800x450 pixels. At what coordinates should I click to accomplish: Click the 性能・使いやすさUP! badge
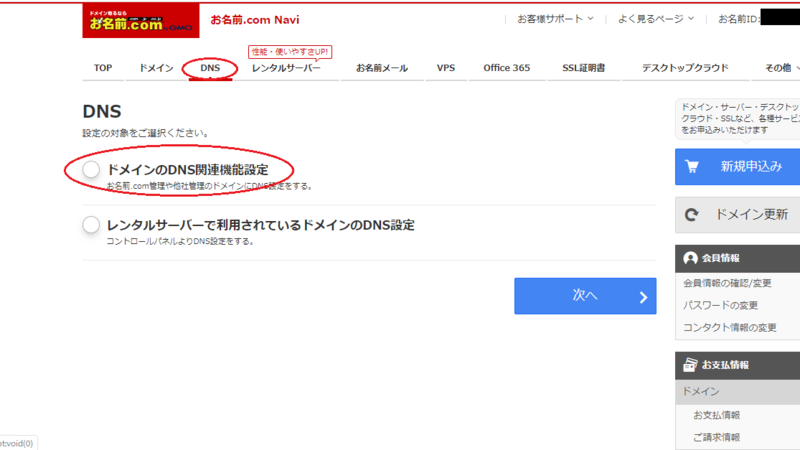click(x=290, y=52)
